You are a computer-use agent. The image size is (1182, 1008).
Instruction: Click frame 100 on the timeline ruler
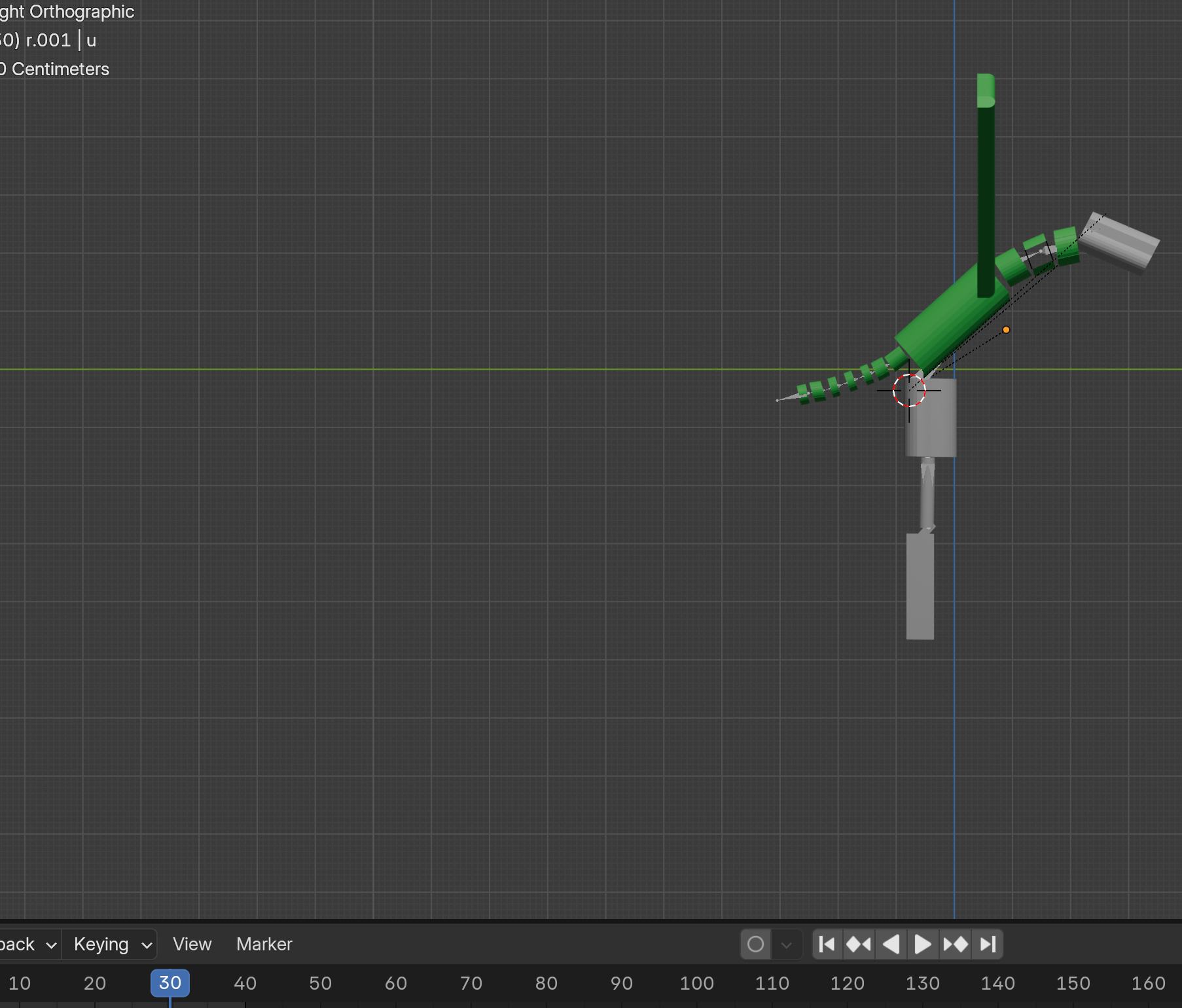coord(698,982)
